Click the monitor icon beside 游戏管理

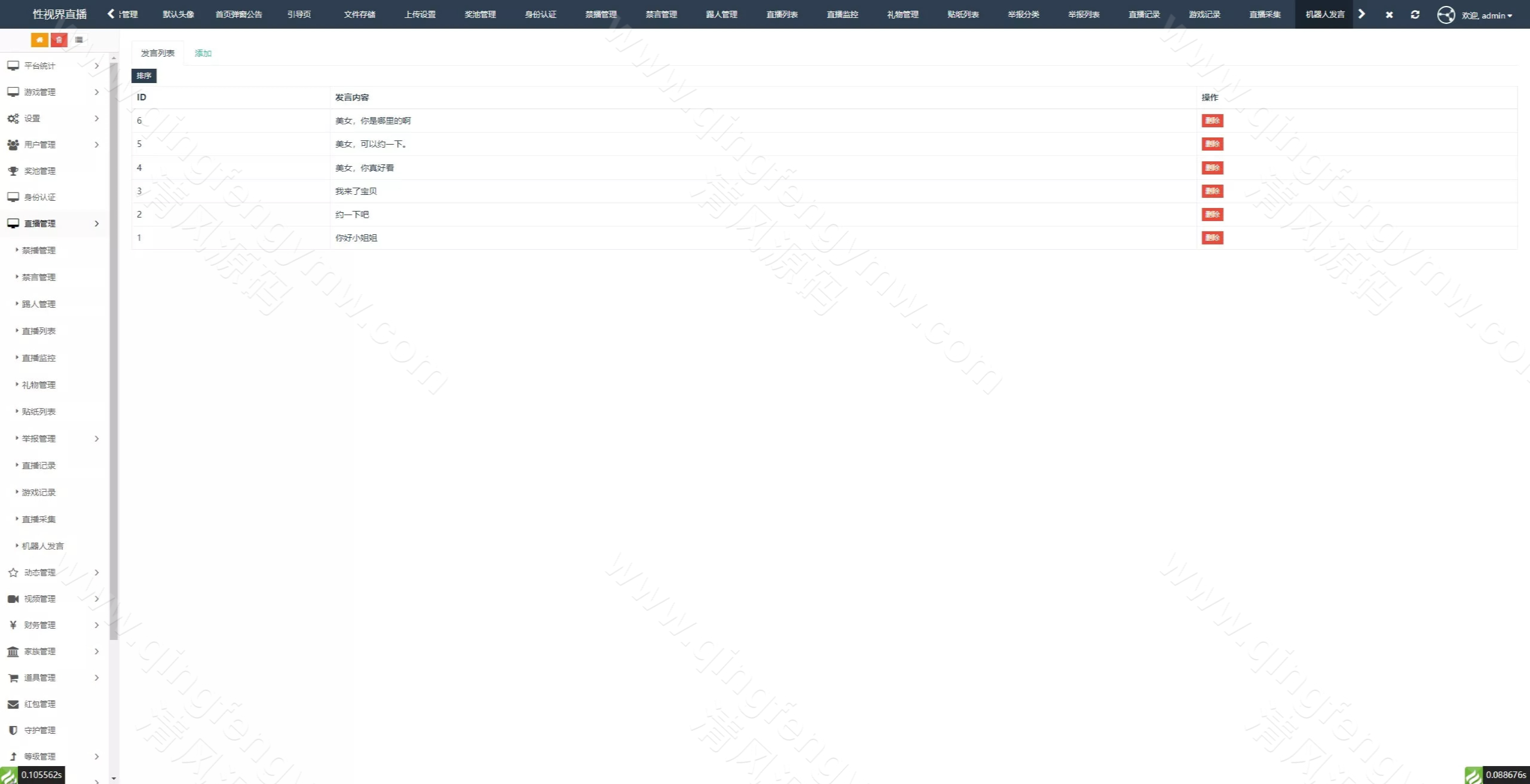coord(13,92)
